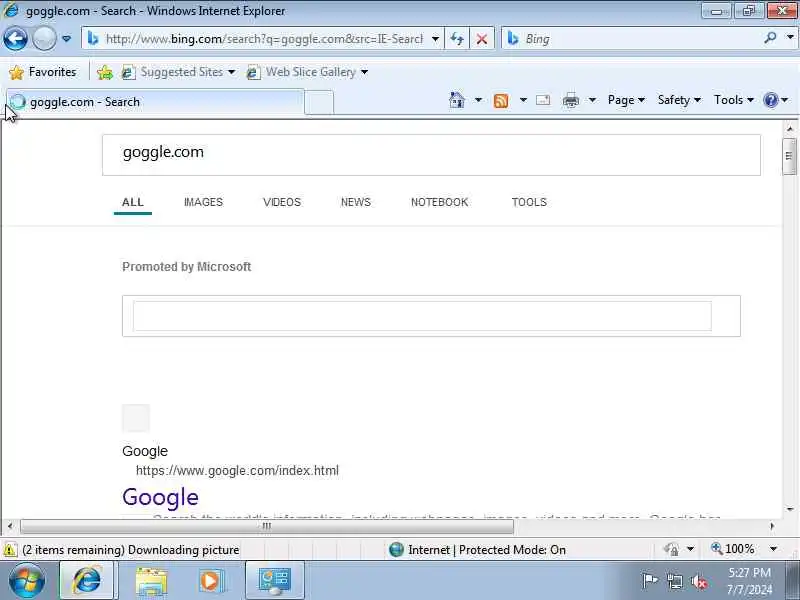Screen dimensions: 800x600
Task: Expand the zoom level dropdown arrow
Action: (x=773, y=549)
